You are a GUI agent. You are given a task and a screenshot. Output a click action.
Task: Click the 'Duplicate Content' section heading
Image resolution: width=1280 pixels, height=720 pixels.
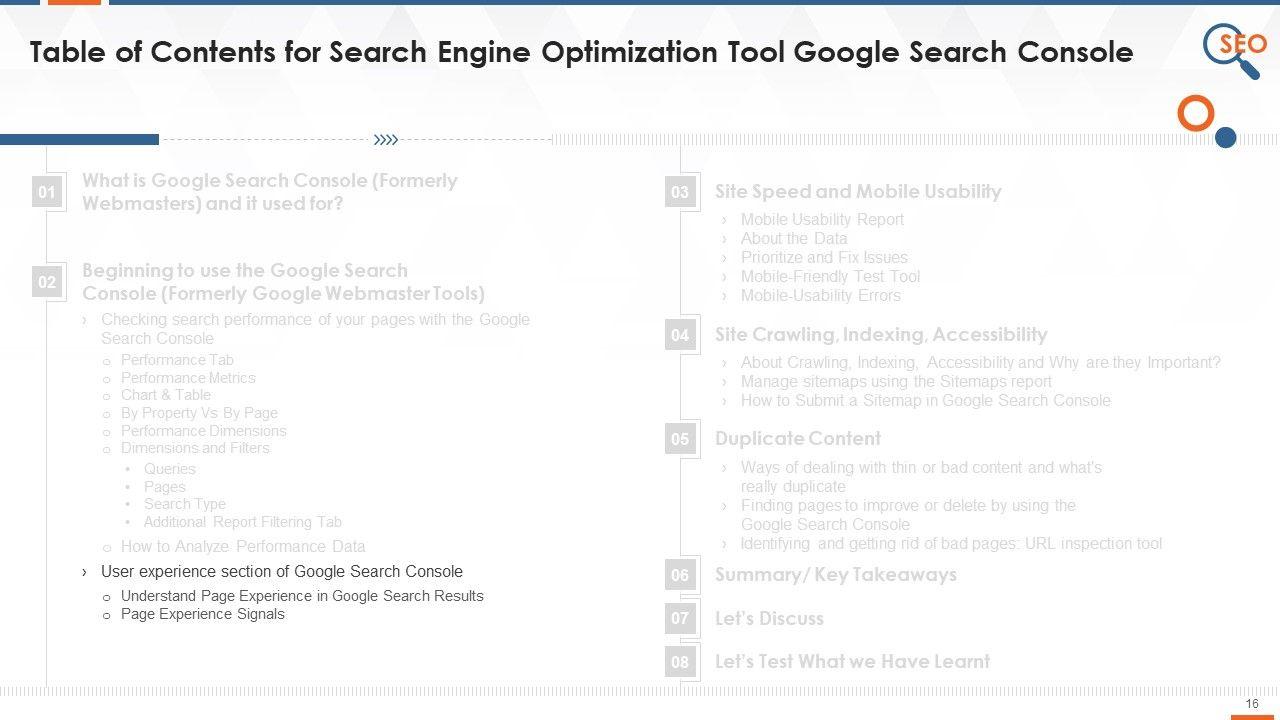coord(797,439)
